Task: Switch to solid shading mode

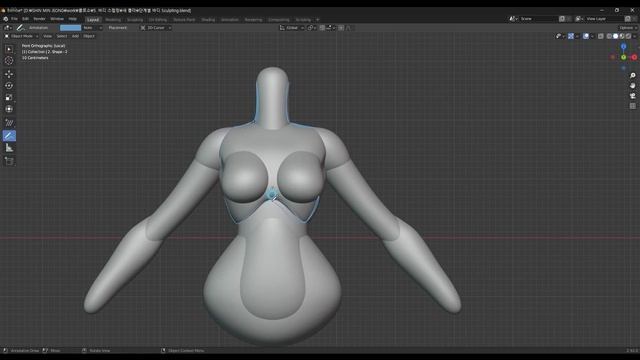Action: pyautogui.click(x=616, y=36)
